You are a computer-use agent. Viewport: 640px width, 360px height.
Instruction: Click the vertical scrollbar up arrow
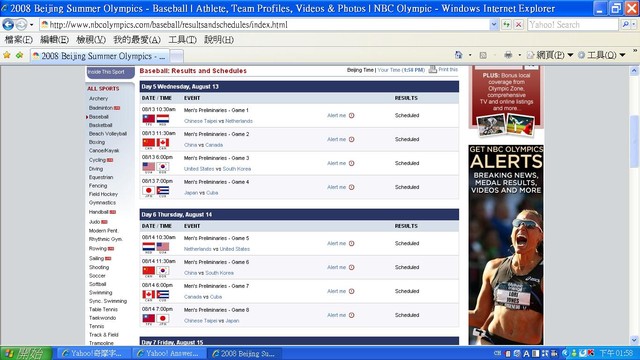pos(634,71)
